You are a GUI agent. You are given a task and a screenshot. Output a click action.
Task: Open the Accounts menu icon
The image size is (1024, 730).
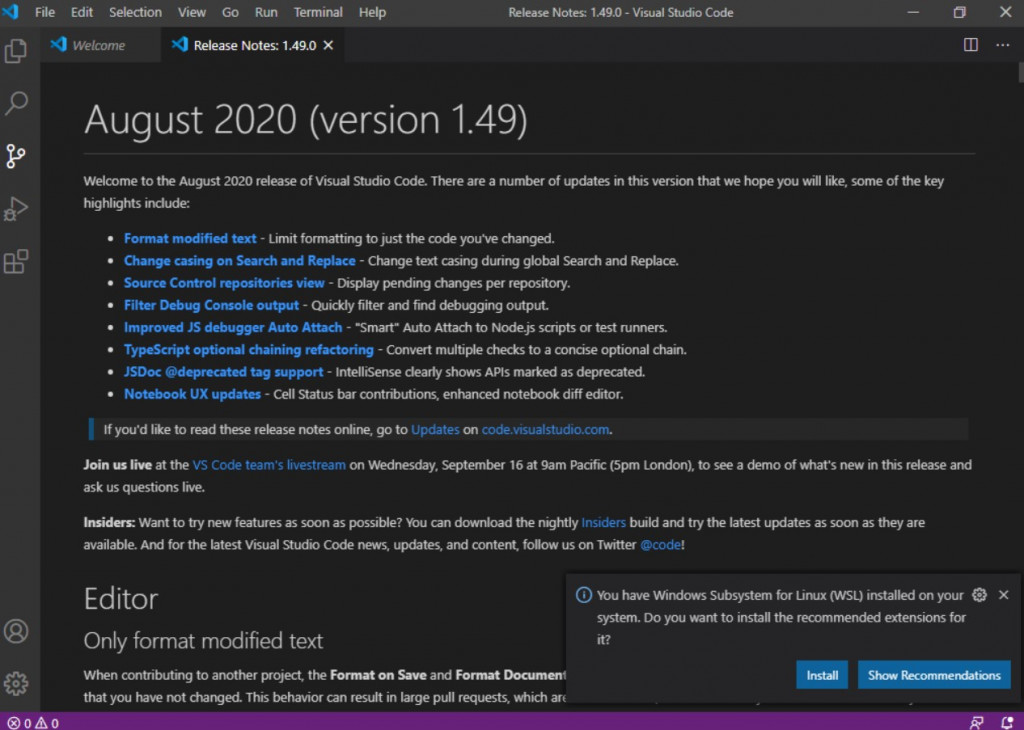16,631
